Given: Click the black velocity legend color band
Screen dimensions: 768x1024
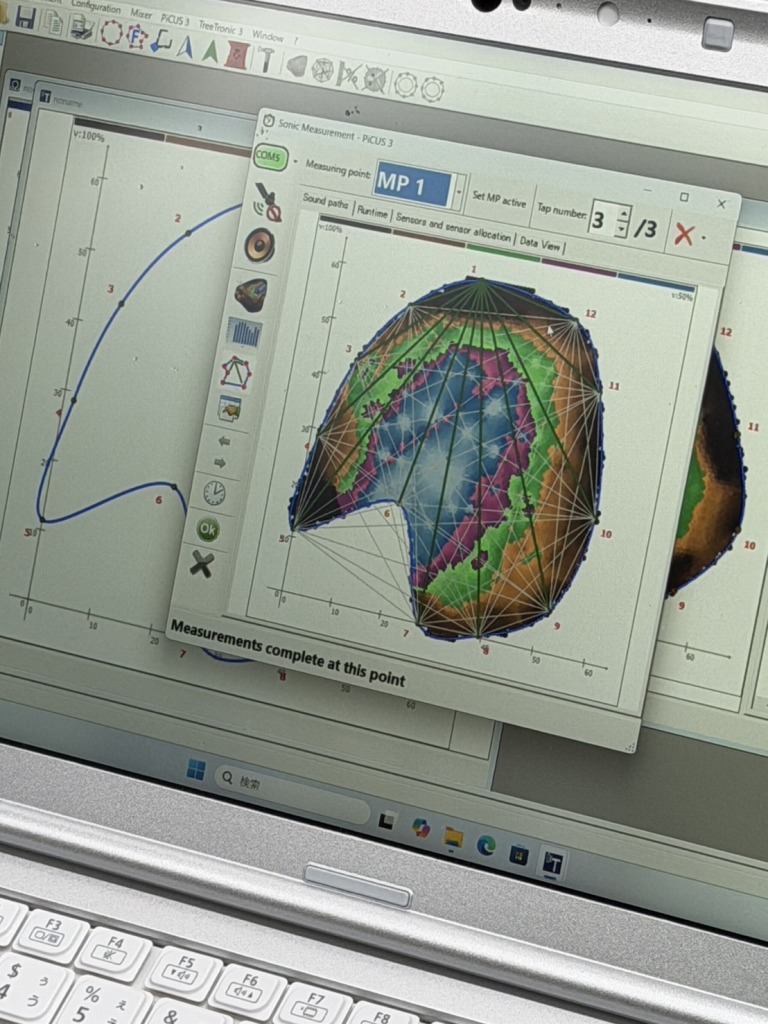Looking at the screenshot, I should click(355, 225).
